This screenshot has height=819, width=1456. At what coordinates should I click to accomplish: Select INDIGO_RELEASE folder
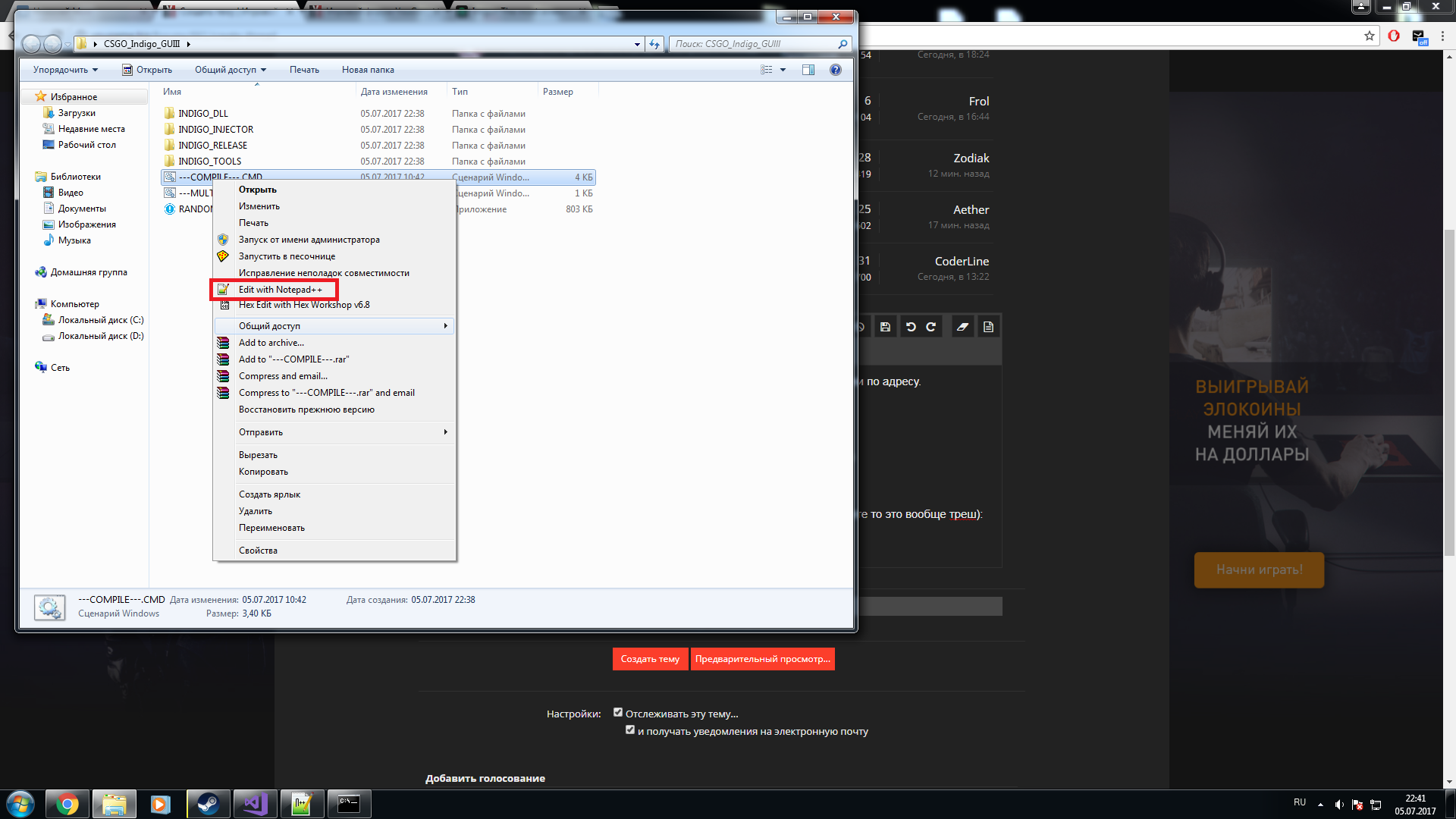pyautogui.click(x=212, y=146)
